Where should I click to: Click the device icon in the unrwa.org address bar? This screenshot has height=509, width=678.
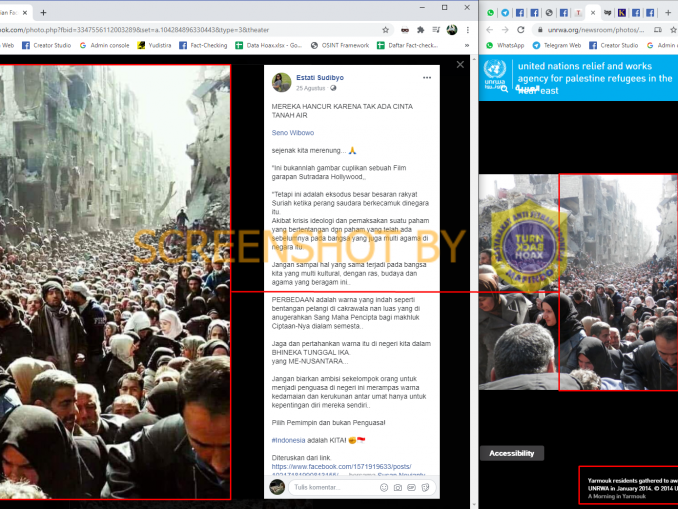(658, 30)
